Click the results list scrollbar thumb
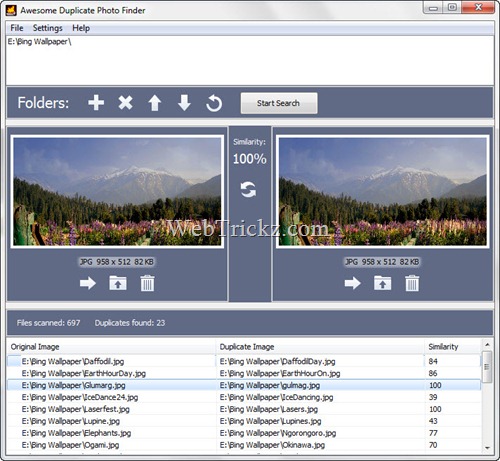This screenshot has height=461, width=500. (487, 366)
